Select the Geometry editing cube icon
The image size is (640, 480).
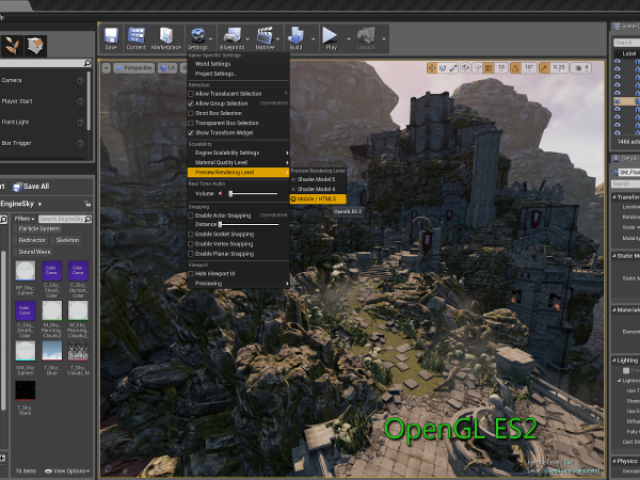[x=36, y=45]
